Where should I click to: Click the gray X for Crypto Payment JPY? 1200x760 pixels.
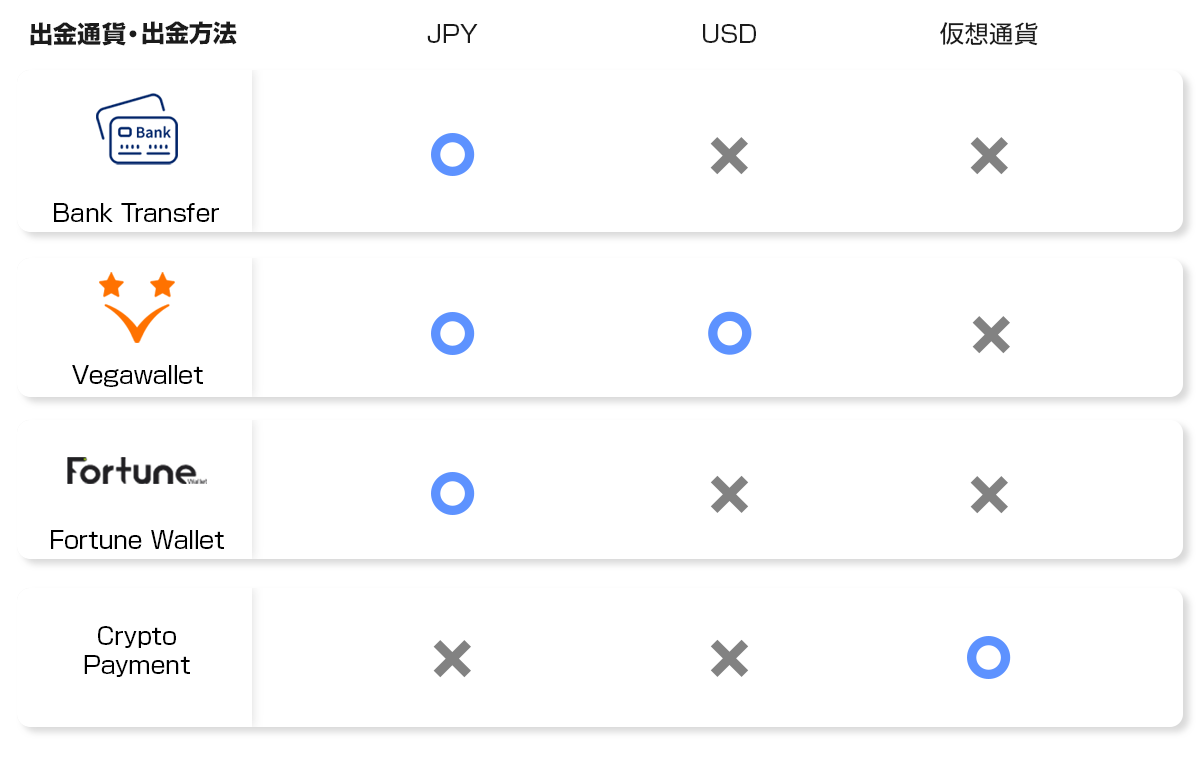pos(452,658)
